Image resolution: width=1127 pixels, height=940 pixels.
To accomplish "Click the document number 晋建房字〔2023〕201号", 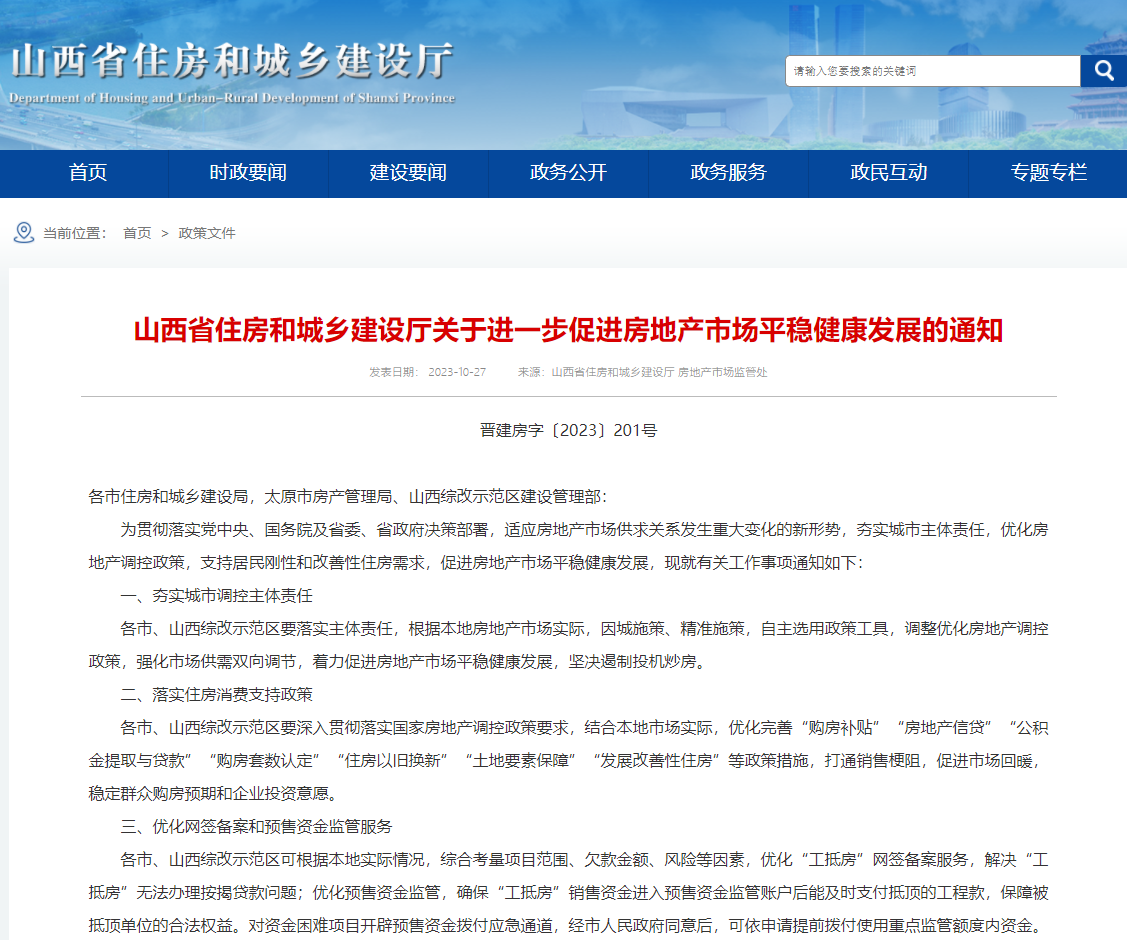I will 568,431.
